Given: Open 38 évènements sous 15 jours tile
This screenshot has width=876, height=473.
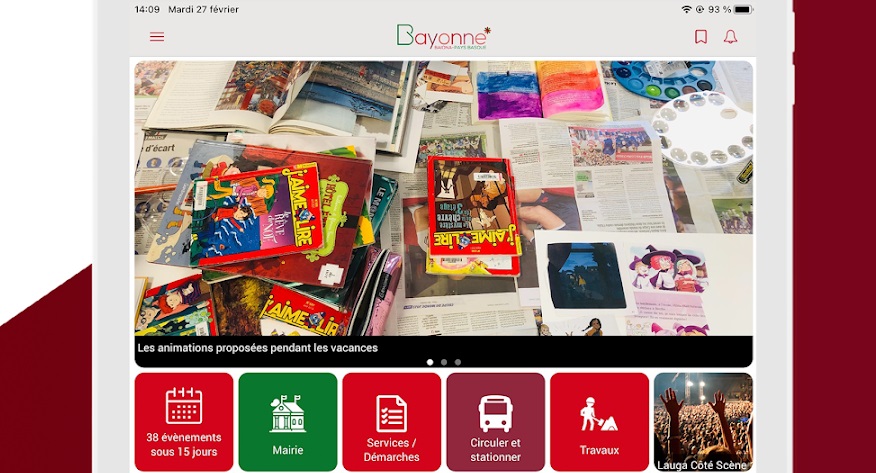Looking at the screenshot, I should pyautogui.click(x=184, y=422).
